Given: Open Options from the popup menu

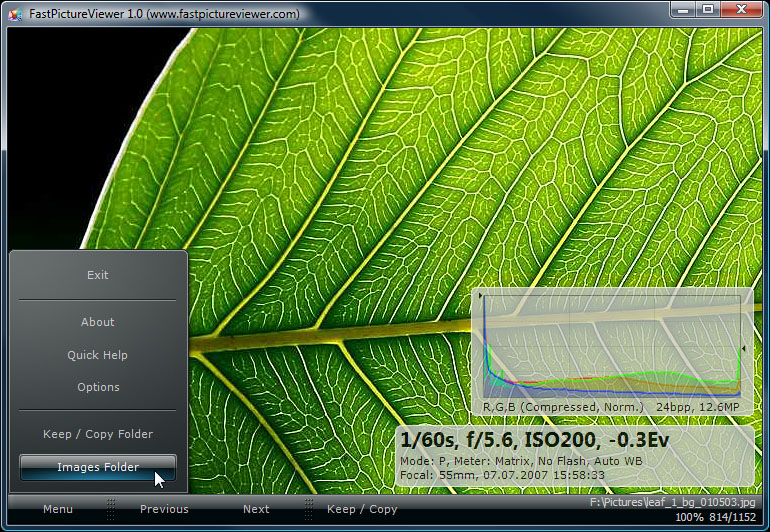Looking at the screenshot, I should (x=97, y=387).
